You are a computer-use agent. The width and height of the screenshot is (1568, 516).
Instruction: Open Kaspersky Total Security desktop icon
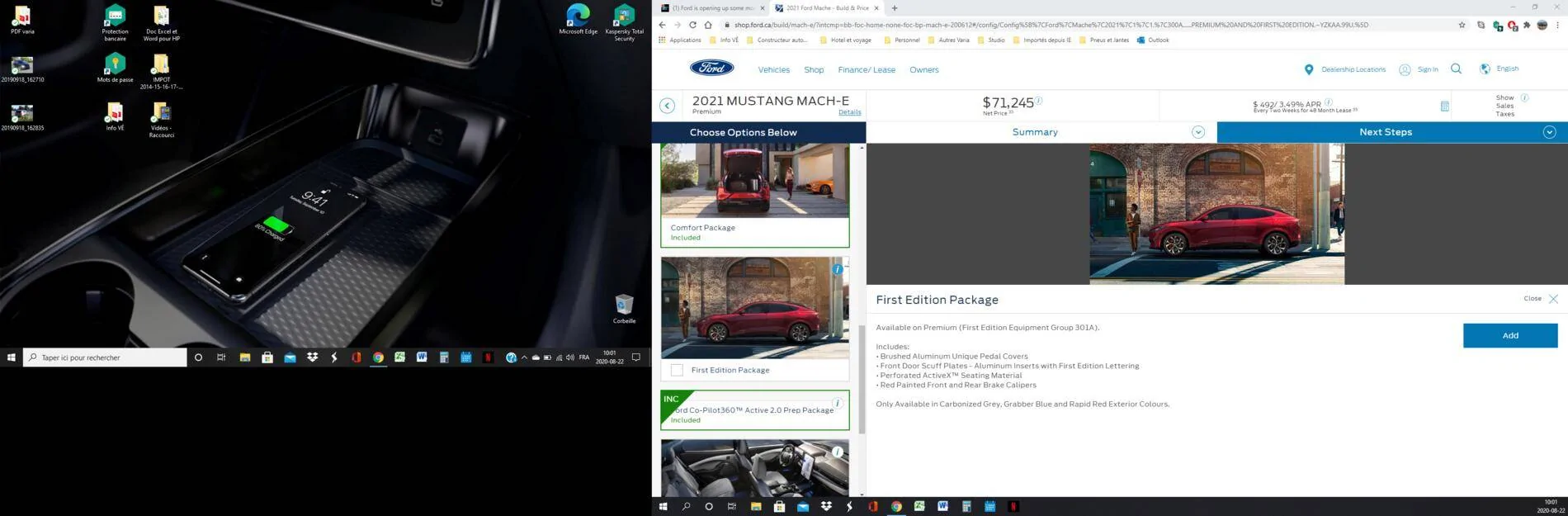pyautogui.click(x=624, y=22)
